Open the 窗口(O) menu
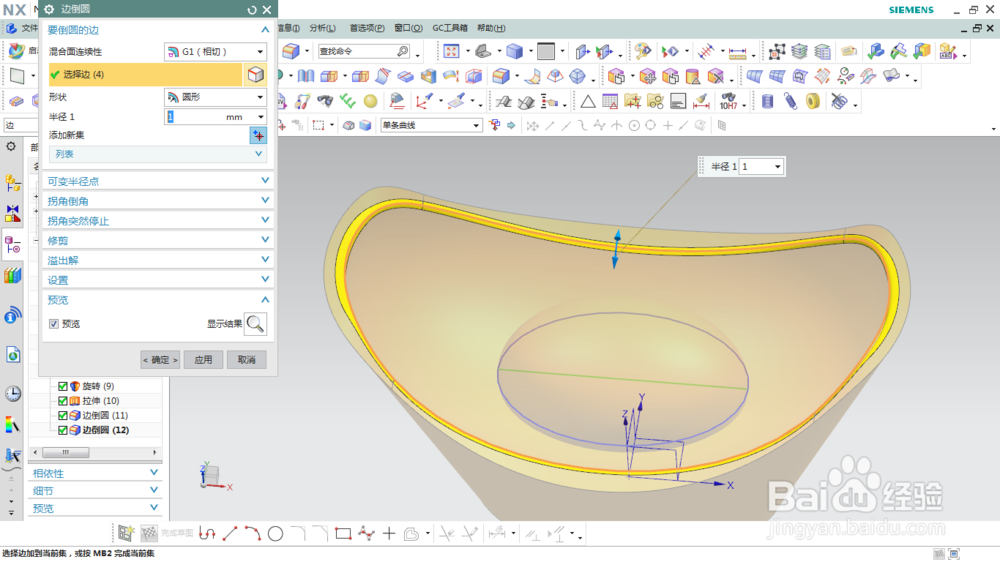The height and width of the screenshot is (562, 1000). tap(408, 28)
